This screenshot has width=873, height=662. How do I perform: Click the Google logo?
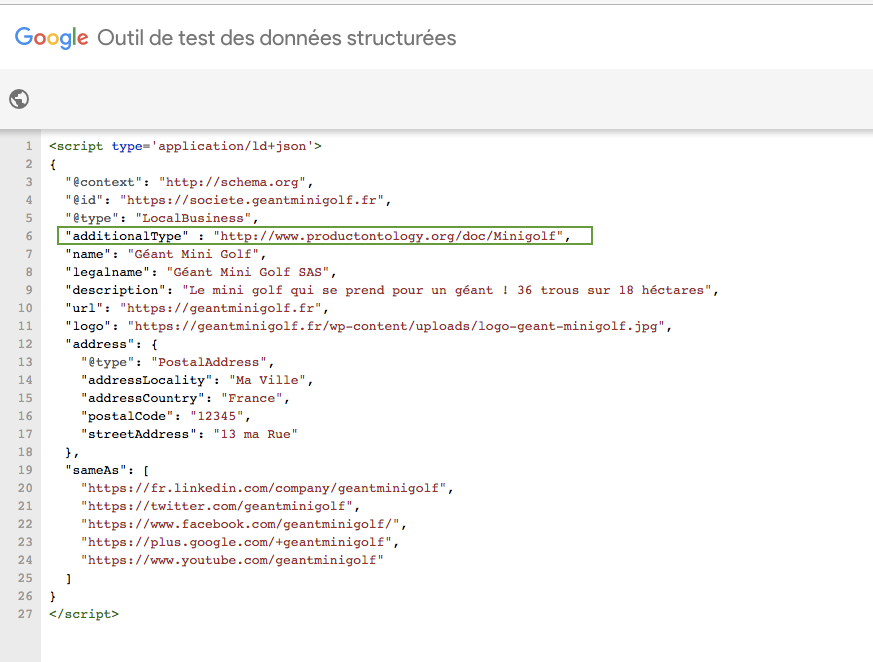[50, 37]
